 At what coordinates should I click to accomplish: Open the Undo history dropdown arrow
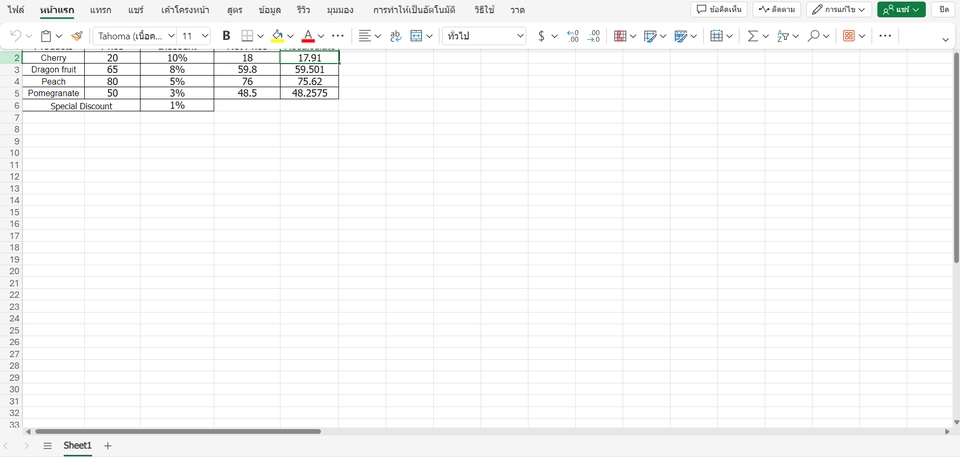tap(29, 37)
